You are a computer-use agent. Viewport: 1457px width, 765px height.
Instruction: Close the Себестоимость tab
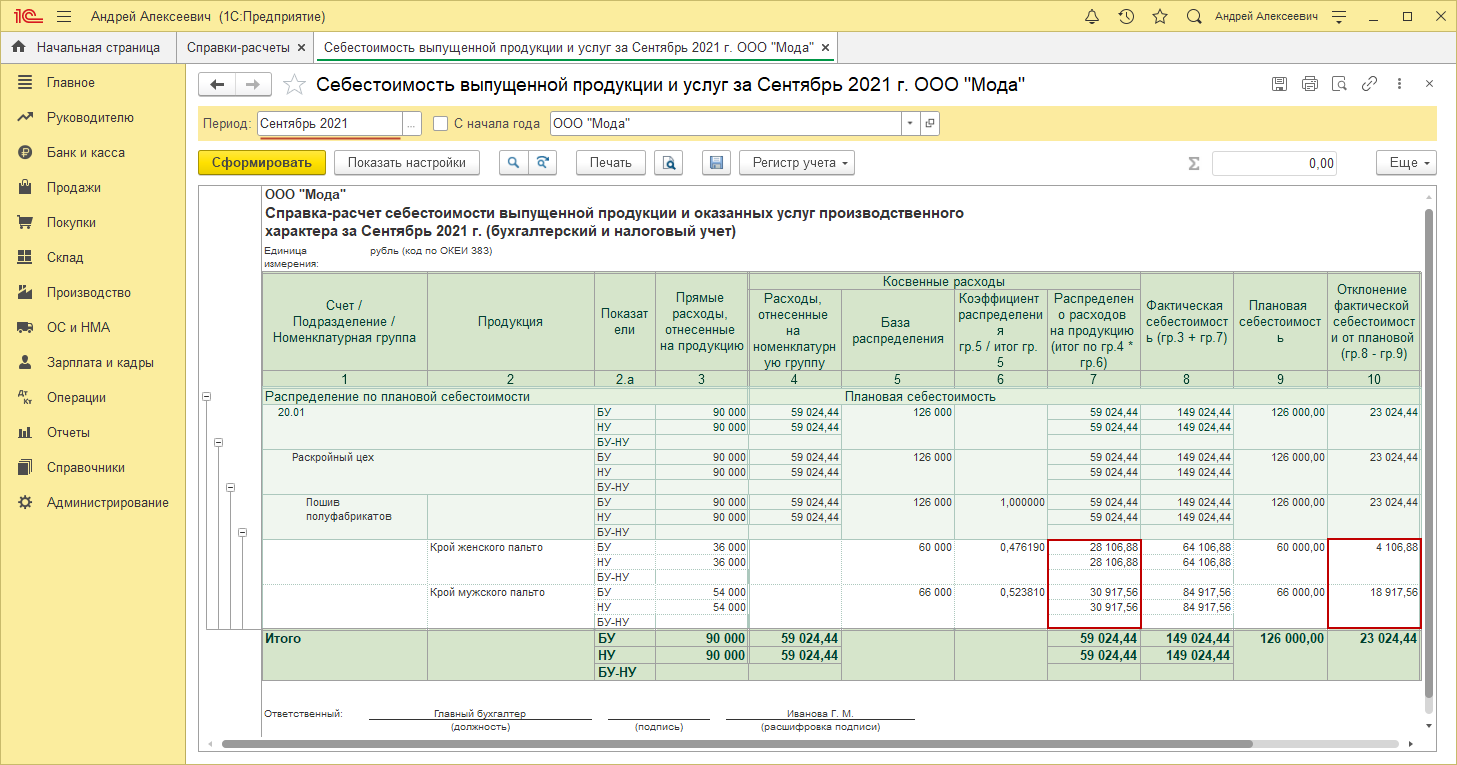click(x=827, y=47)
